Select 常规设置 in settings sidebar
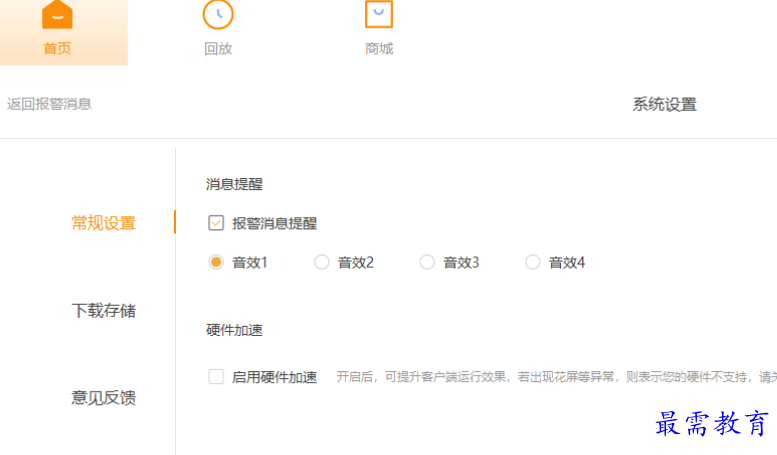 click(104, 223)
